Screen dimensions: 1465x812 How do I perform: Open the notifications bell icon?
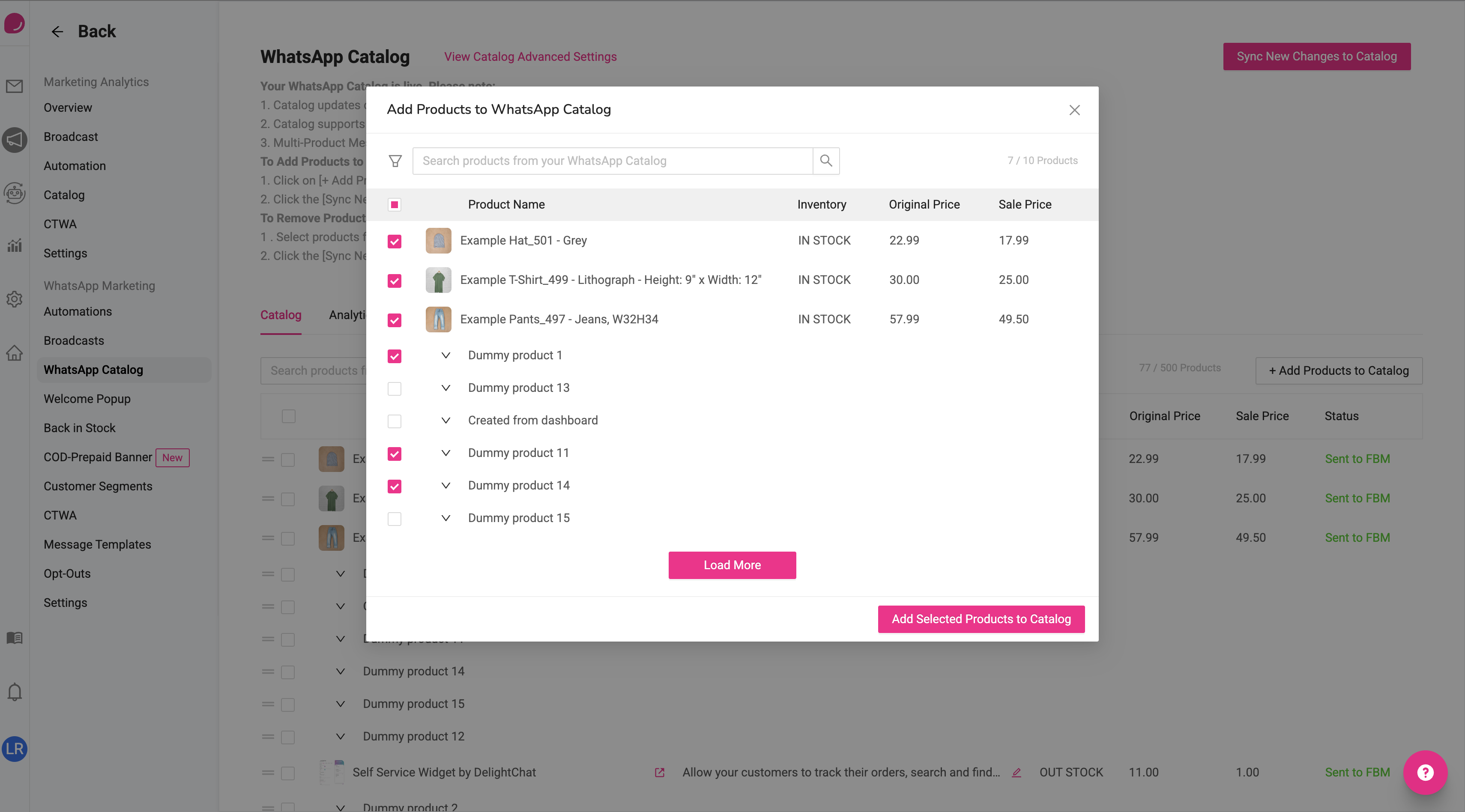14,692
